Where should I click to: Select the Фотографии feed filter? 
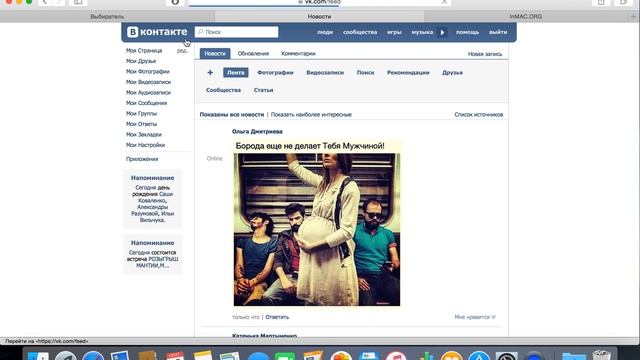(275, 73)
